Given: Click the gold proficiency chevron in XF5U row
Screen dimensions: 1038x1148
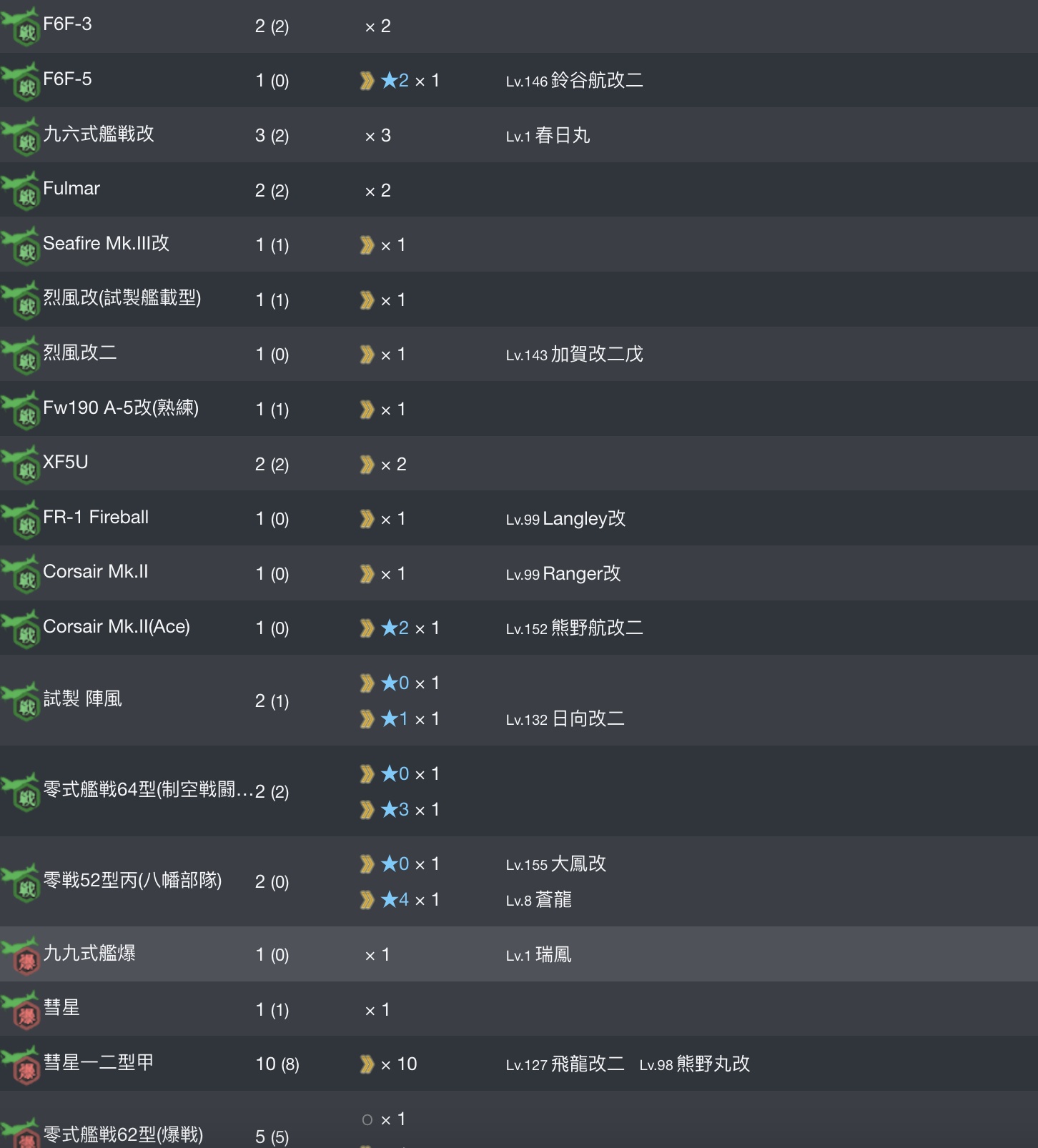Looking at the screenshot, I should (367, 465).
